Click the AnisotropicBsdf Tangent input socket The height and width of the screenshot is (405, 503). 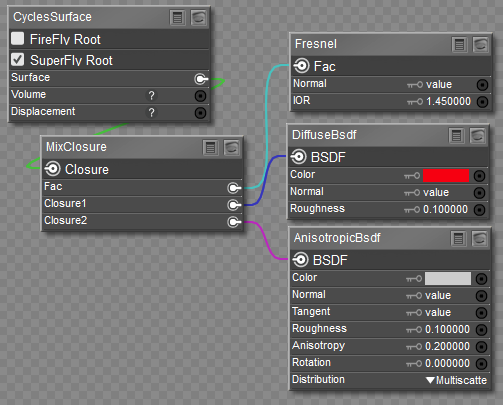481,313
